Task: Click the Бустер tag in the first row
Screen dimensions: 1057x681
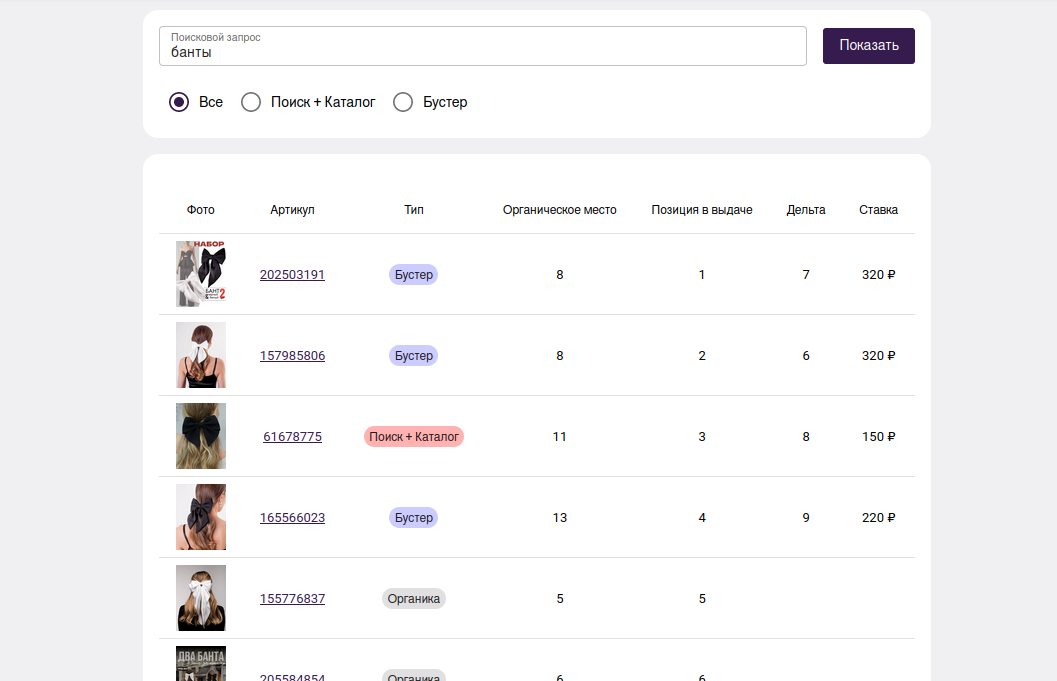Action: [x=413, y=275]
